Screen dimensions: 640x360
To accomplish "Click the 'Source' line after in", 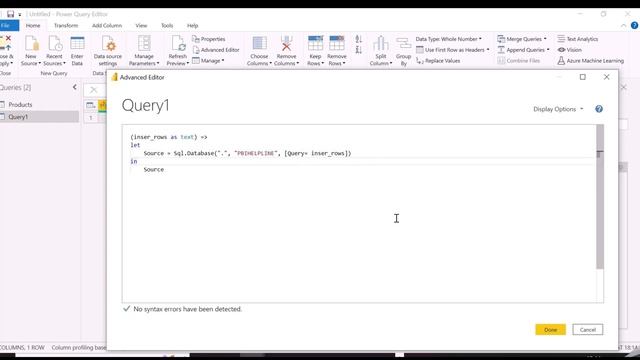I will (153, 169).
